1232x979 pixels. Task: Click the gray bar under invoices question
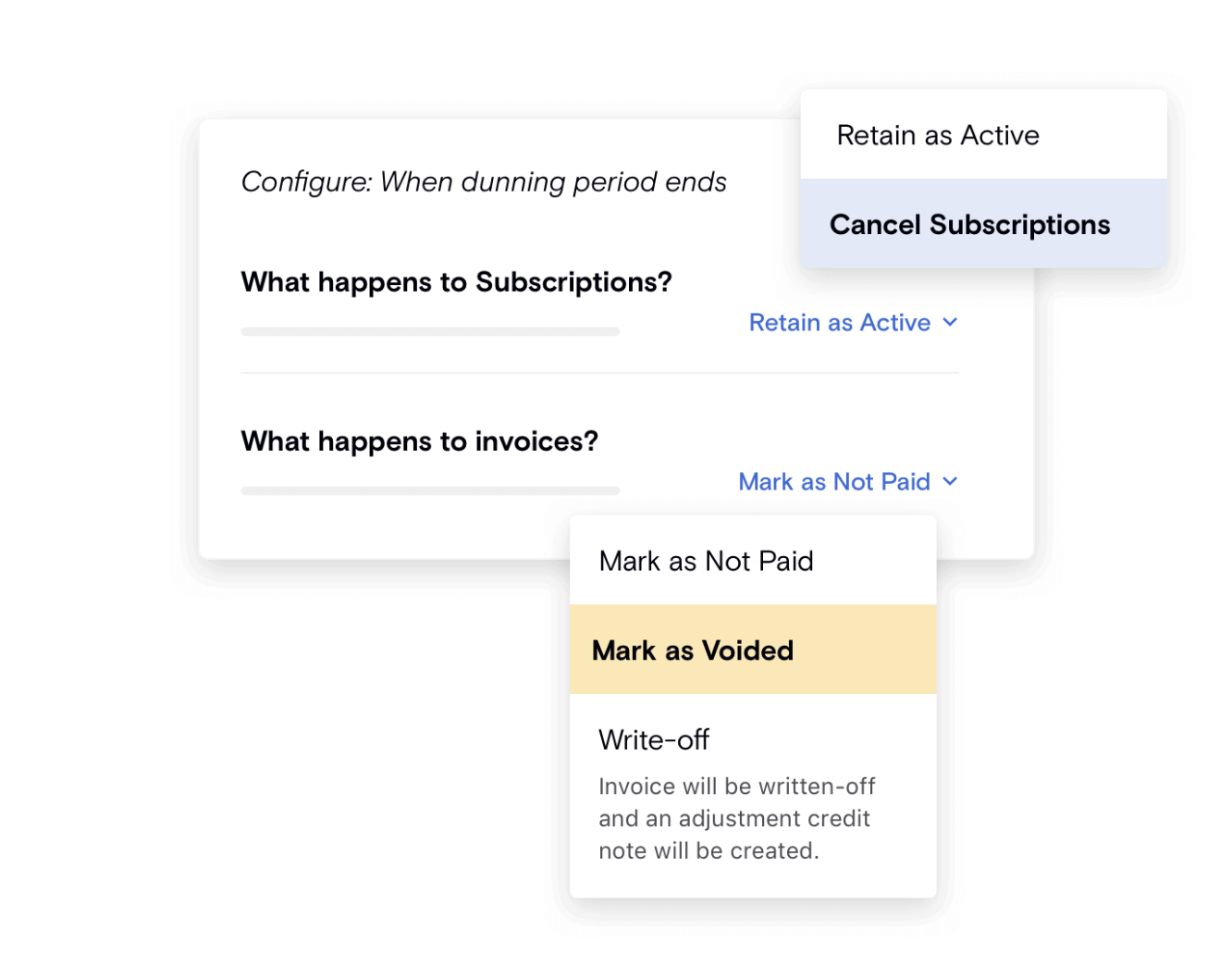tap(430, 490)
